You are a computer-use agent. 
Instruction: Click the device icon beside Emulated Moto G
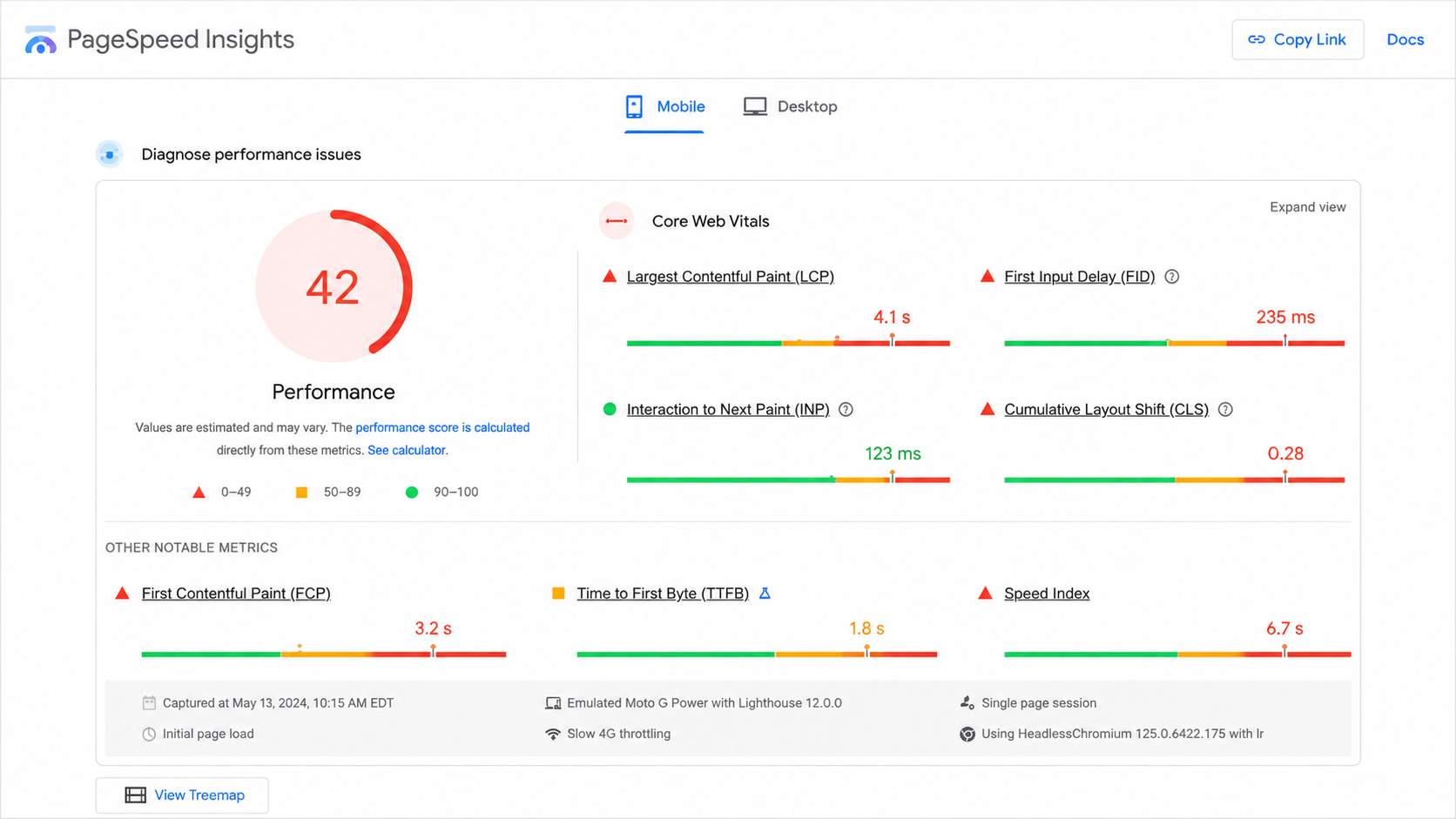point(553,703)
